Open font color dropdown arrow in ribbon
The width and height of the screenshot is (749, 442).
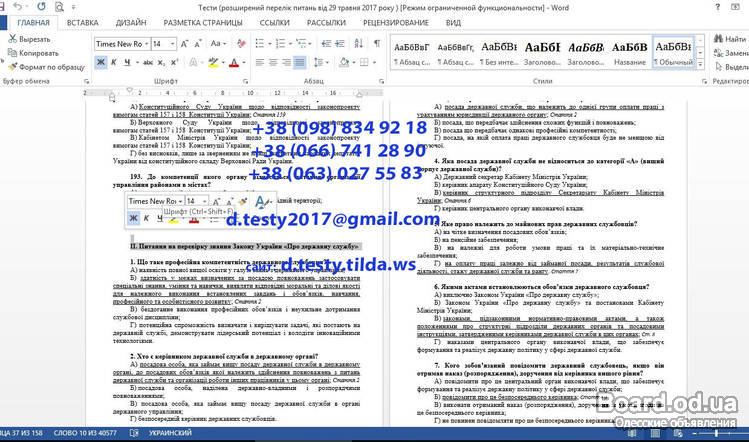pyautogui.click(x=244, y=63)
